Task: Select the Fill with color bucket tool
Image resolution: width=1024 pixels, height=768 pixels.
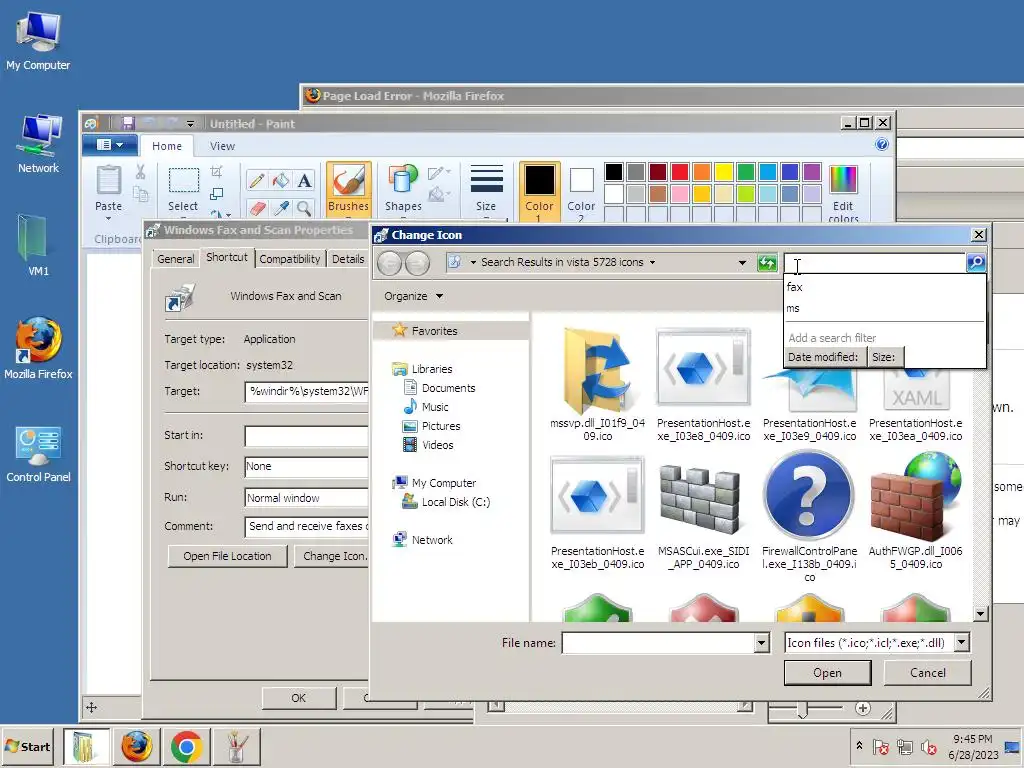Action: point(281,180)
